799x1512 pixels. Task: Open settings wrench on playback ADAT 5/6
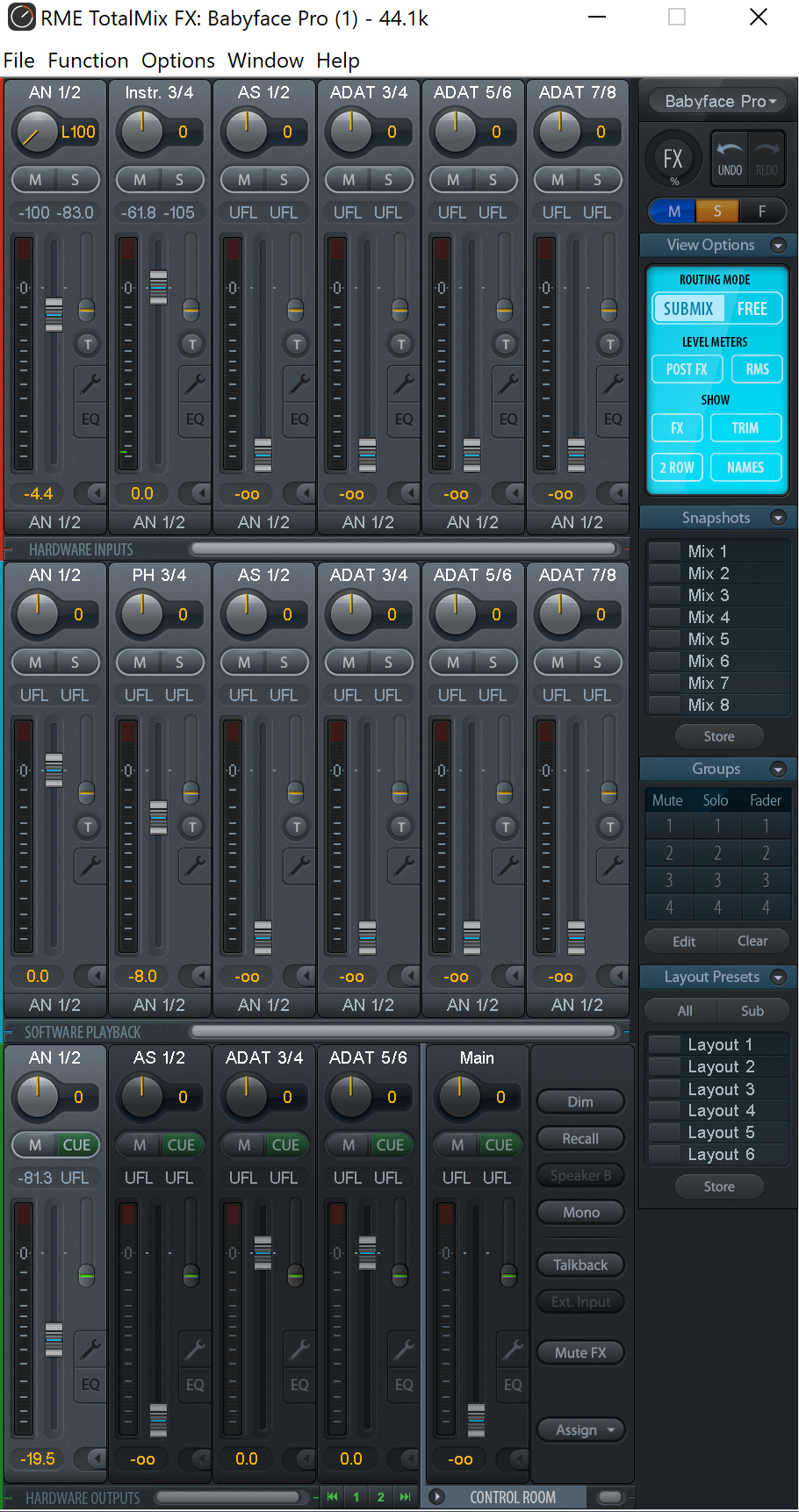(508, 866)
